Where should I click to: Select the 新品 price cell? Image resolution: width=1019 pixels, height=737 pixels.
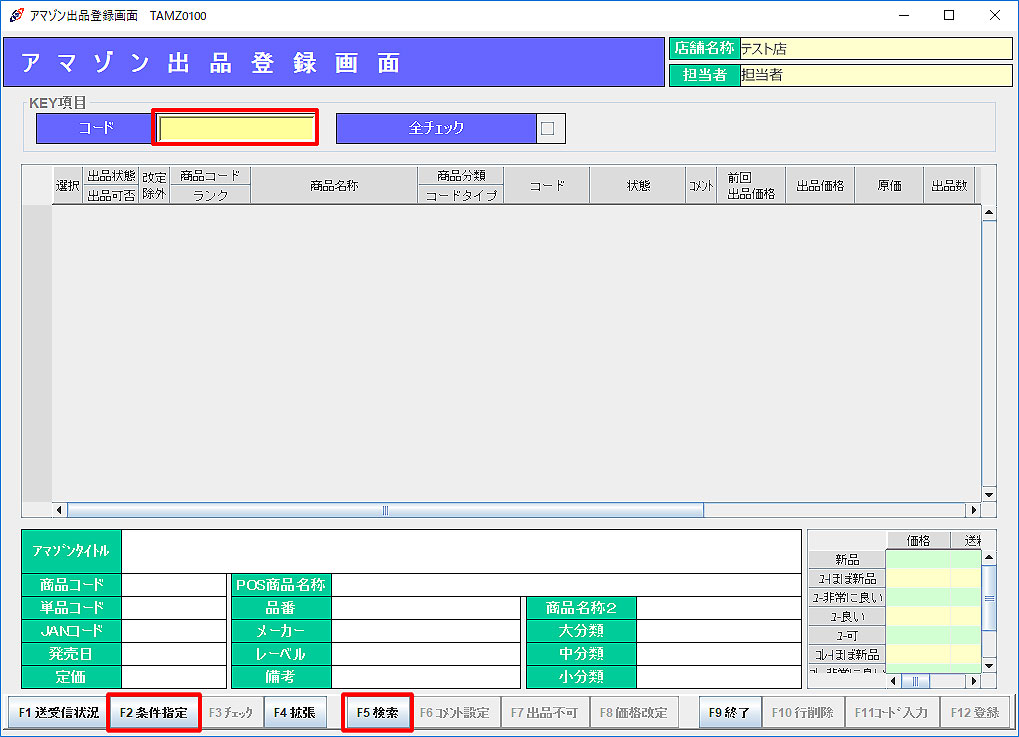click(x=917, y=559)
